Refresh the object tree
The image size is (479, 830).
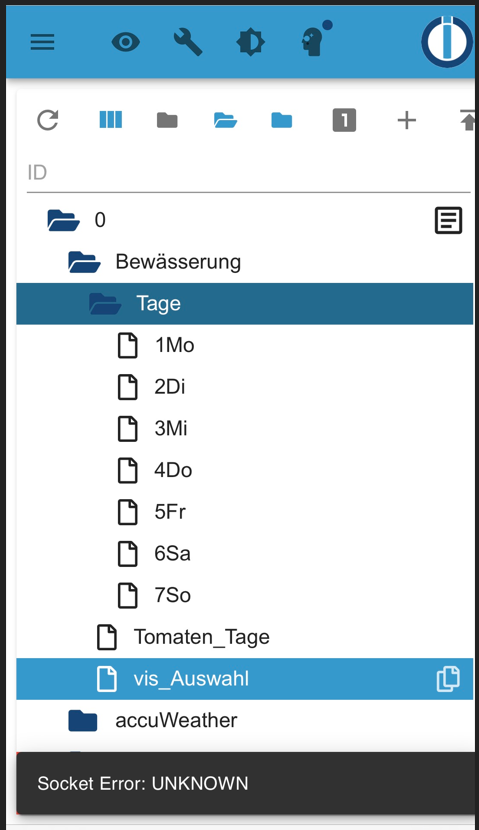click(48, 120)
